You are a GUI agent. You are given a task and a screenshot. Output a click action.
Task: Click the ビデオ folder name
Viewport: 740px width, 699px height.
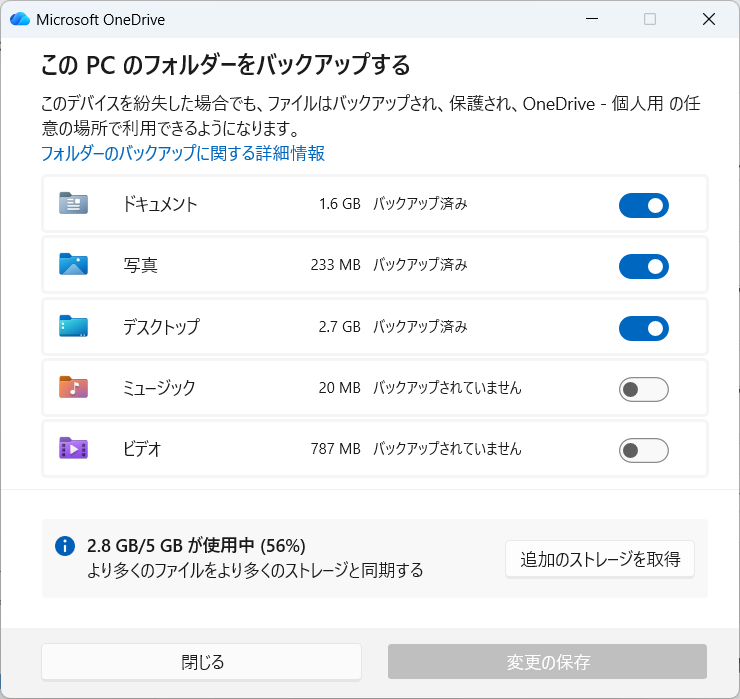(142, 449)
